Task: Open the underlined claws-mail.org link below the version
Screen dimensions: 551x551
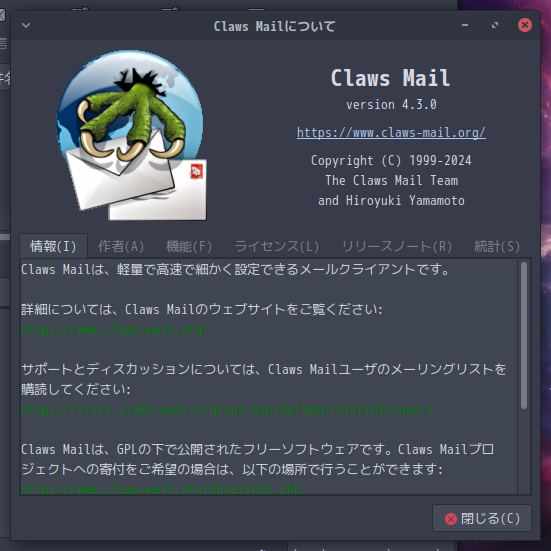Action: coord(391,133)
